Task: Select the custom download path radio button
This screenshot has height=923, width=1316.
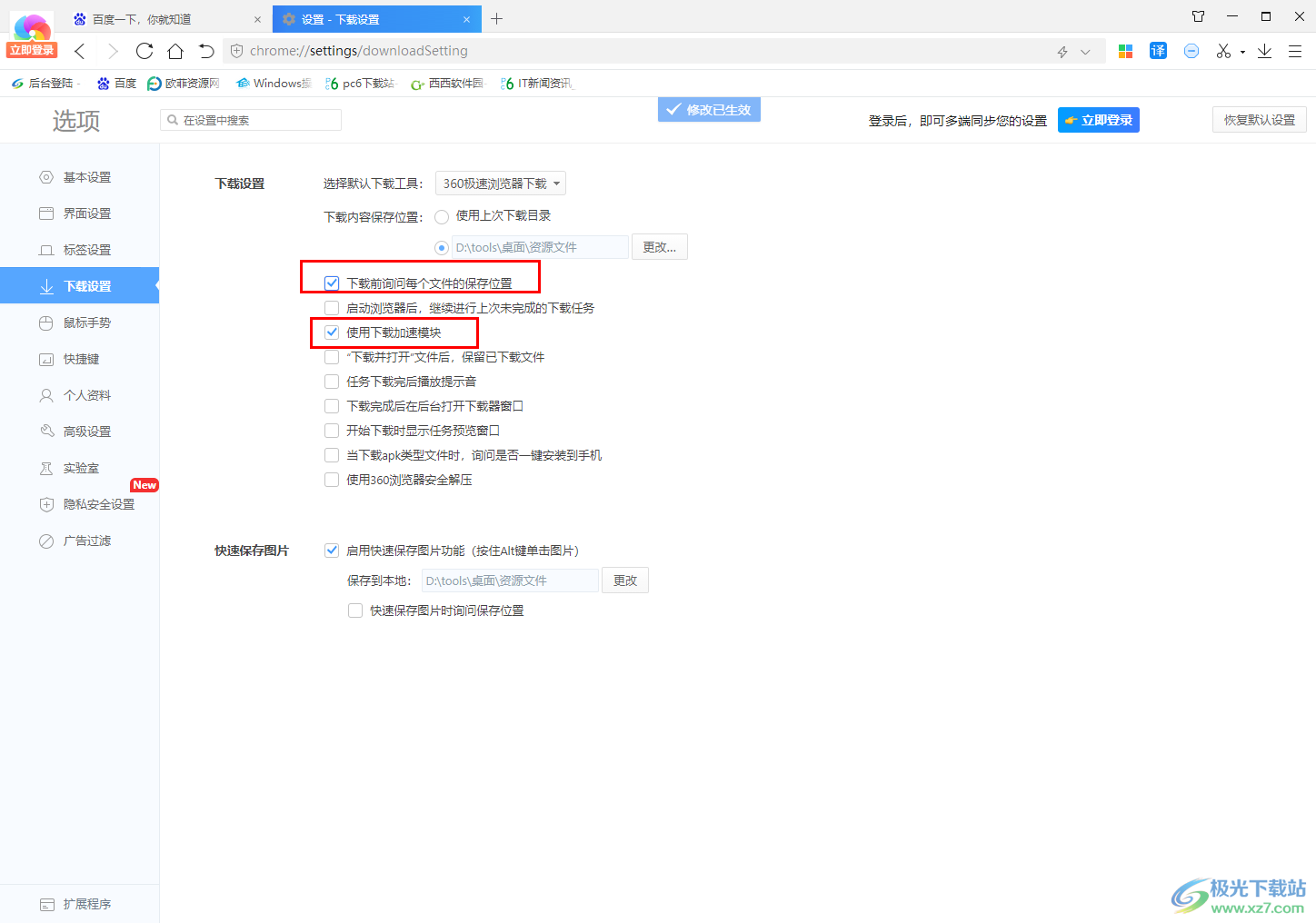Action: tap(442, 247)
